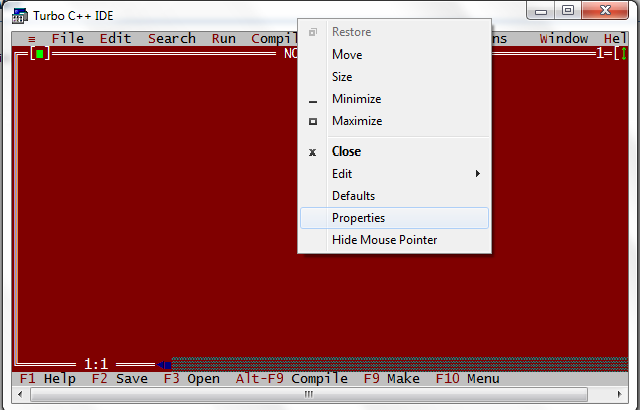This screenshot has width=640, height=410.
Task: Open the Edit menu in the menu bar
Action: coord(115,38)
